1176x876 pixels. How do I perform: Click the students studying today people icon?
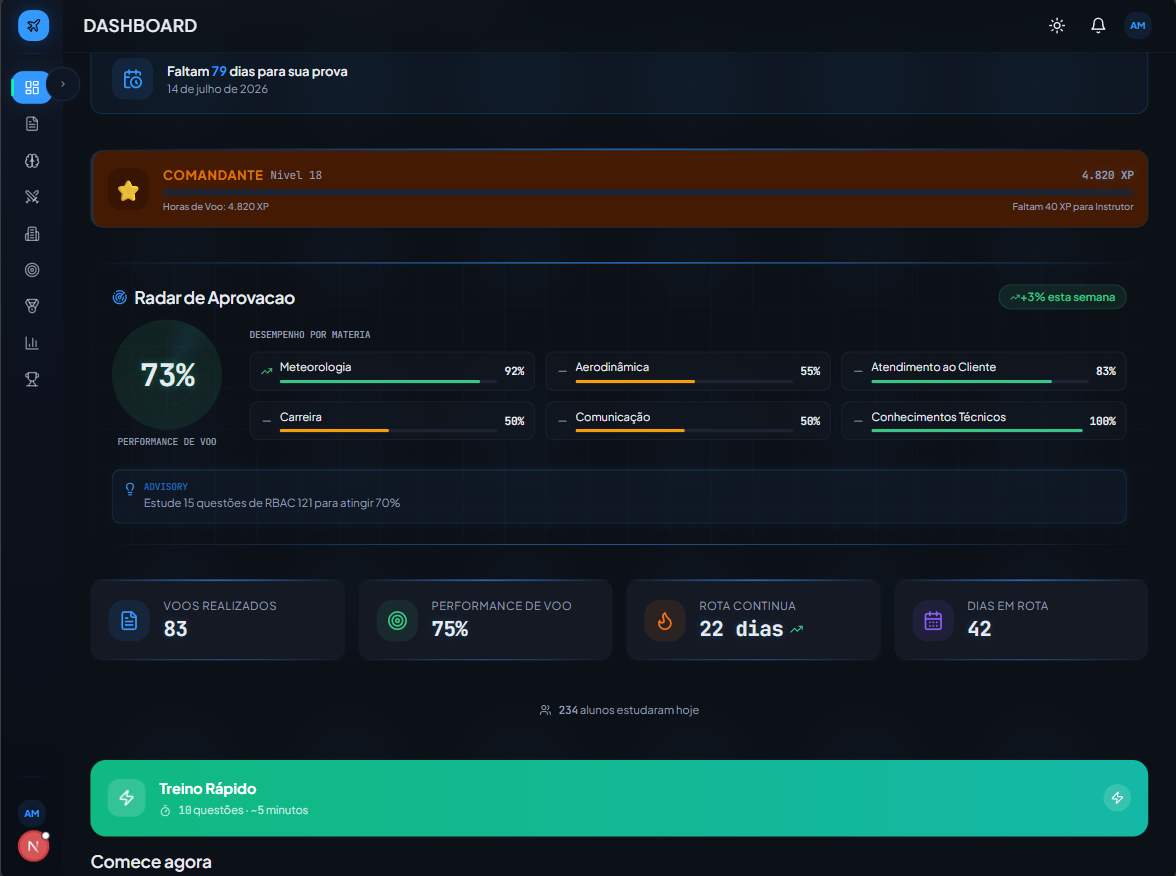click(x=545, y=710)
